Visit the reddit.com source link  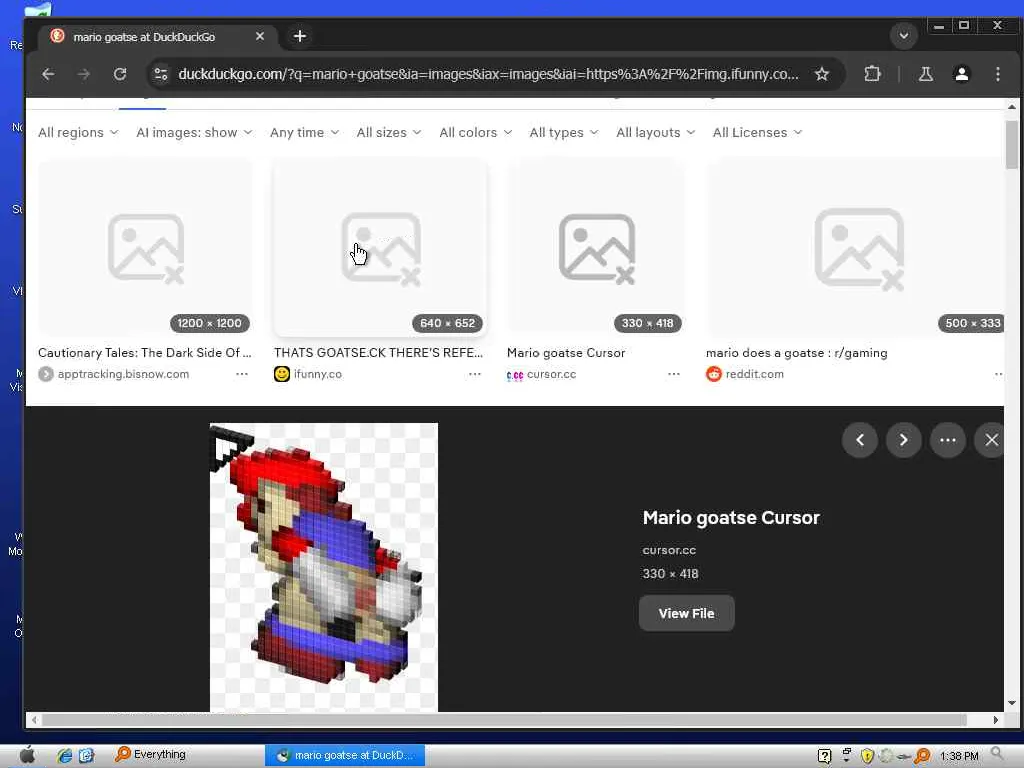[x=754, y=374]
